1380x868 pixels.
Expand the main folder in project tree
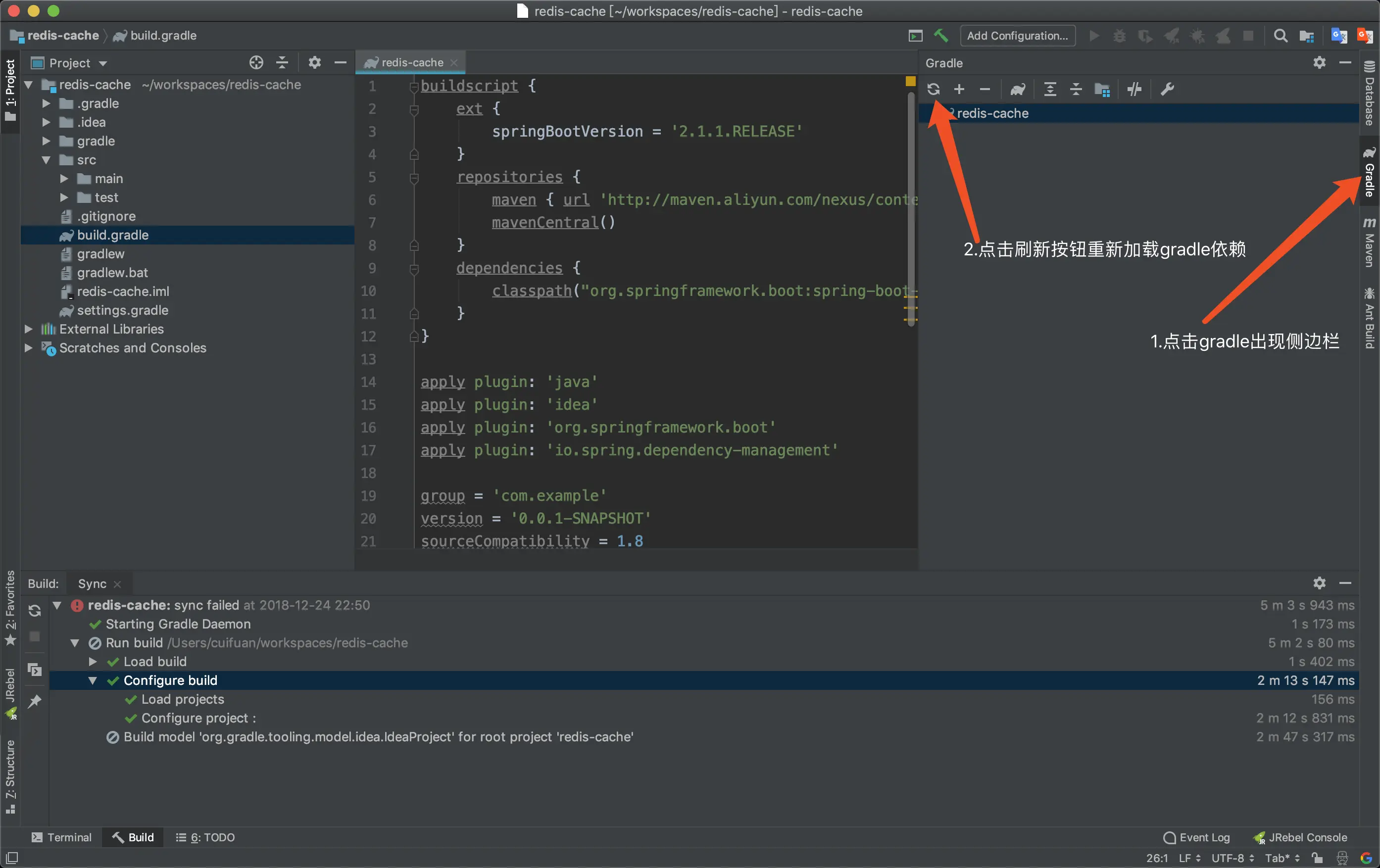[x=64, y=179]
